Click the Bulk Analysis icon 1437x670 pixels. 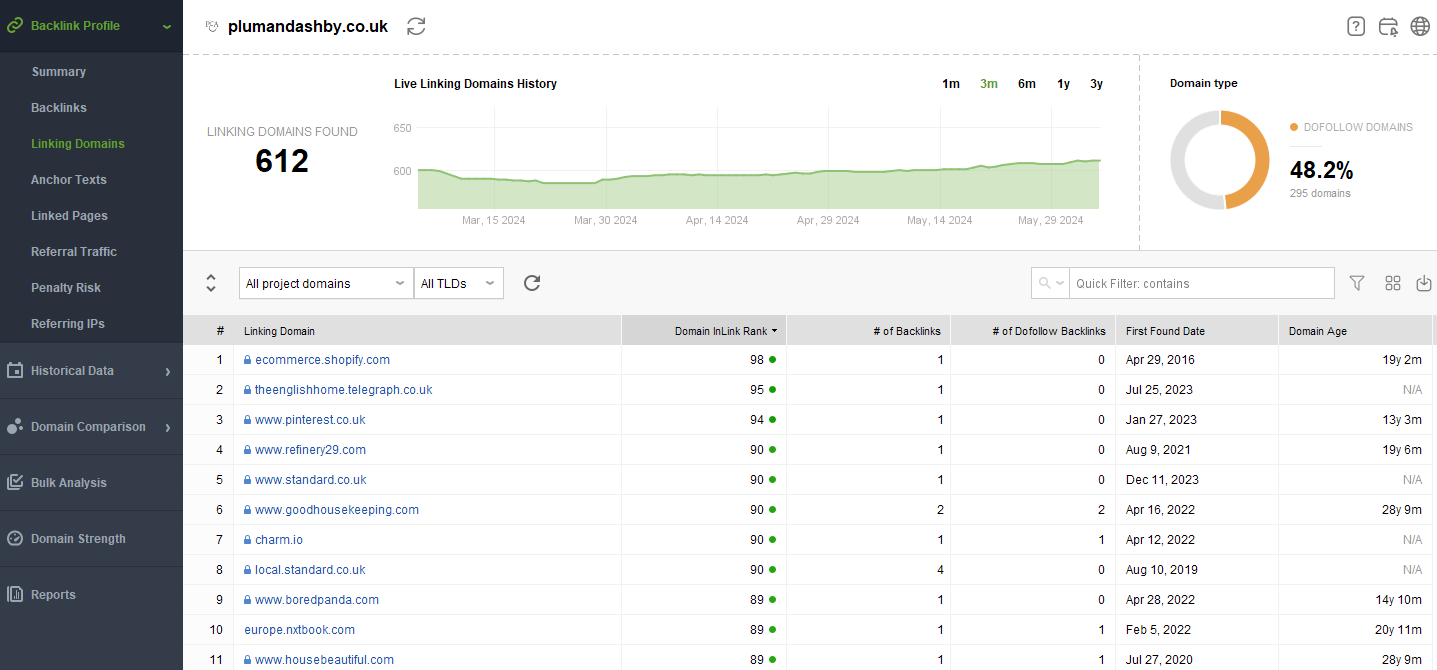(x=15, y=482)
